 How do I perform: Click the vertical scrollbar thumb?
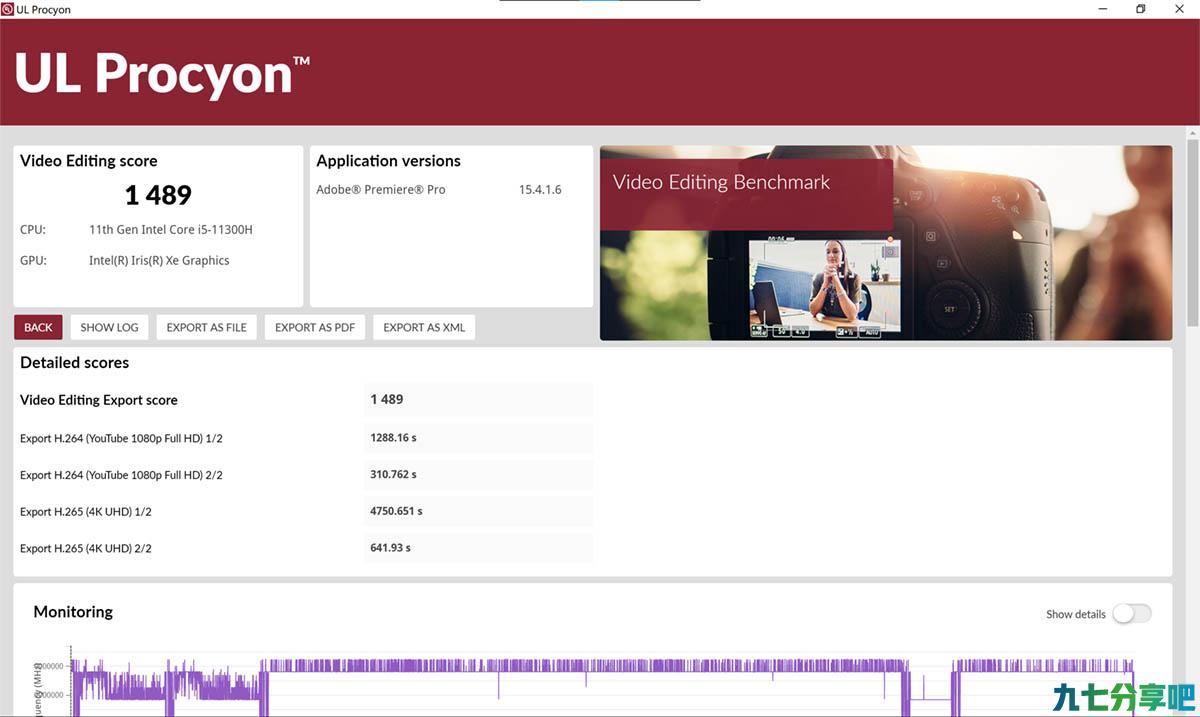click(1192, 232)
